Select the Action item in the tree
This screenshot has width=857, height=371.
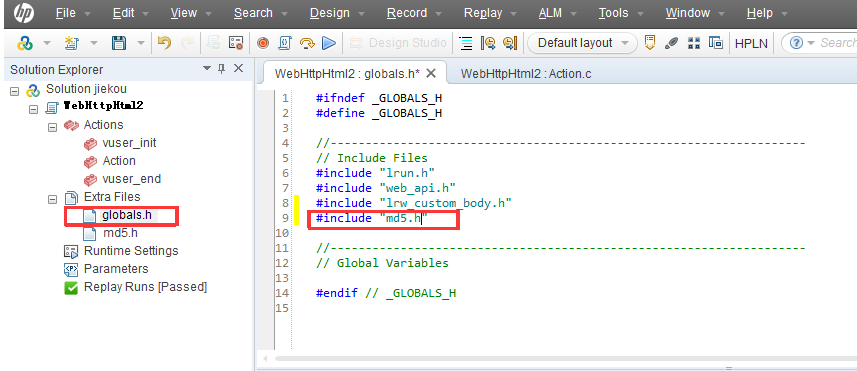tap(119, 161)
